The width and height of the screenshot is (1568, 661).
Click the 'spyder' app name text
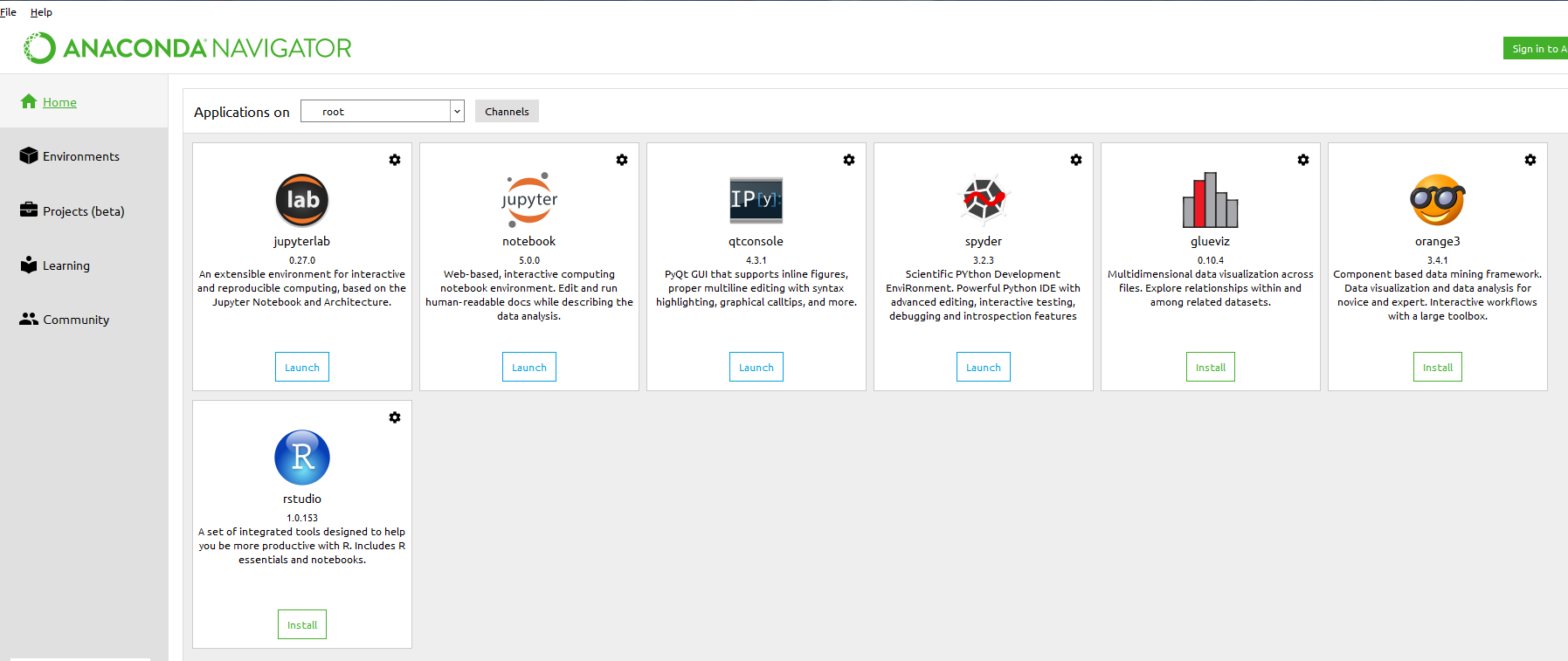(984, 241)
